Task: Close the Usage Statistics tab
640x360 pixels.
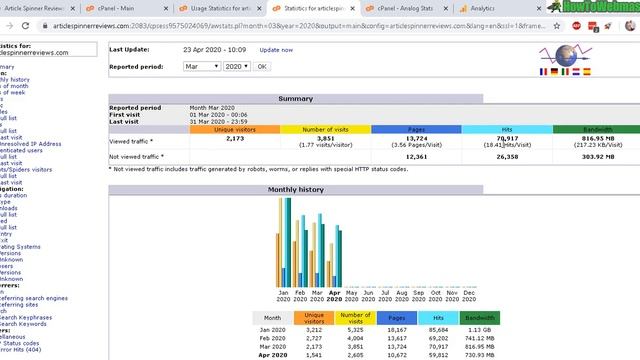Action: point(259,8)
